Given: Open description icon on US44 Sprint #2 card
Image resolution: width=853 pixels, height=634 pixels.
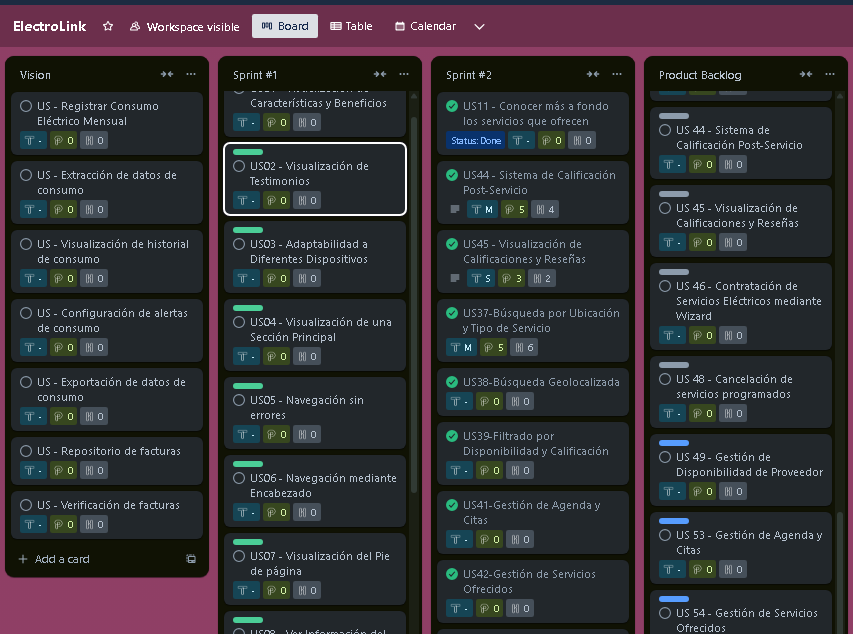Looking at the screenshot, I should [x=455, y=209].
